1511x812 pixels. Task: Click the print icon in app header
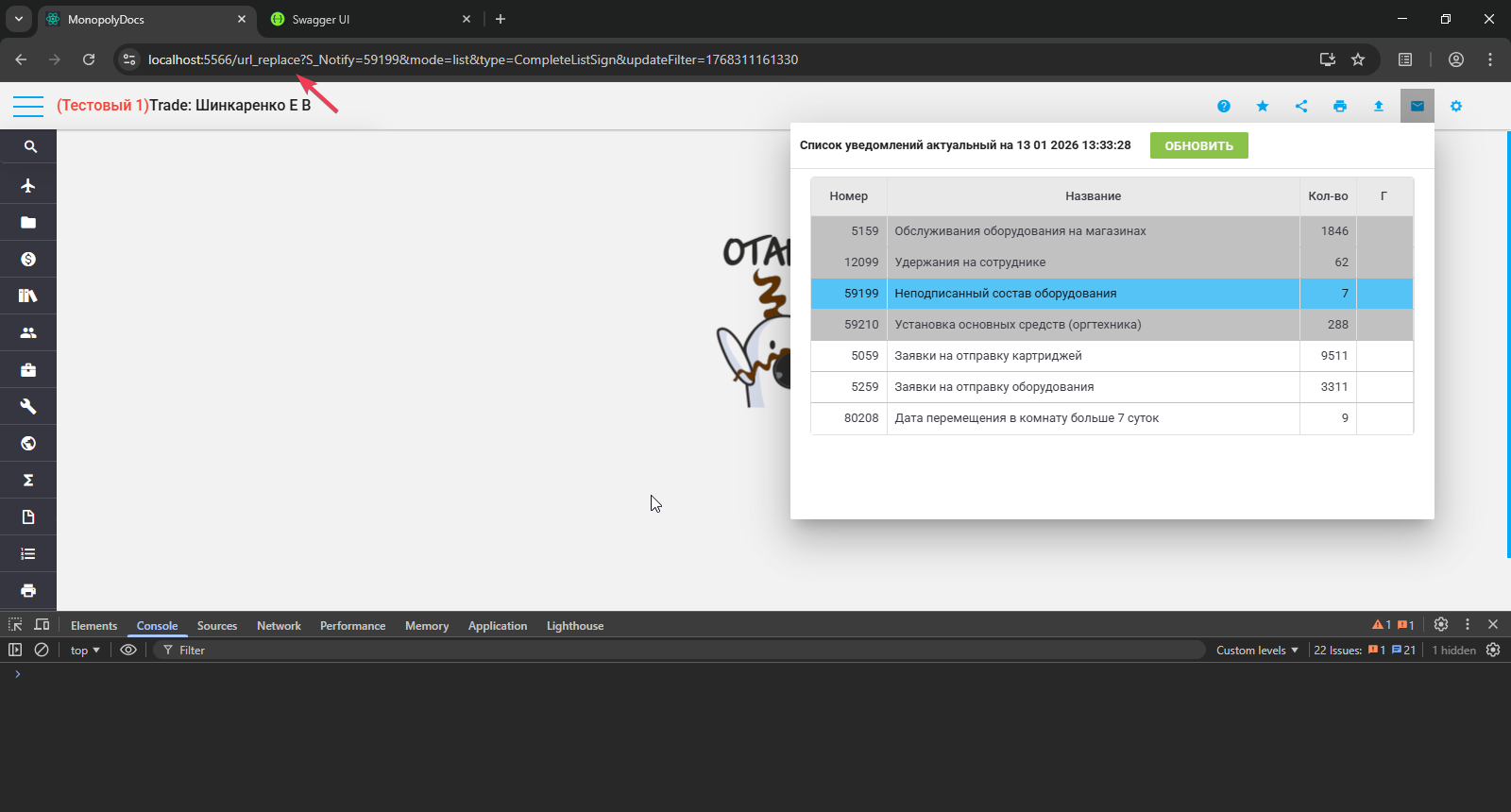1340,106
